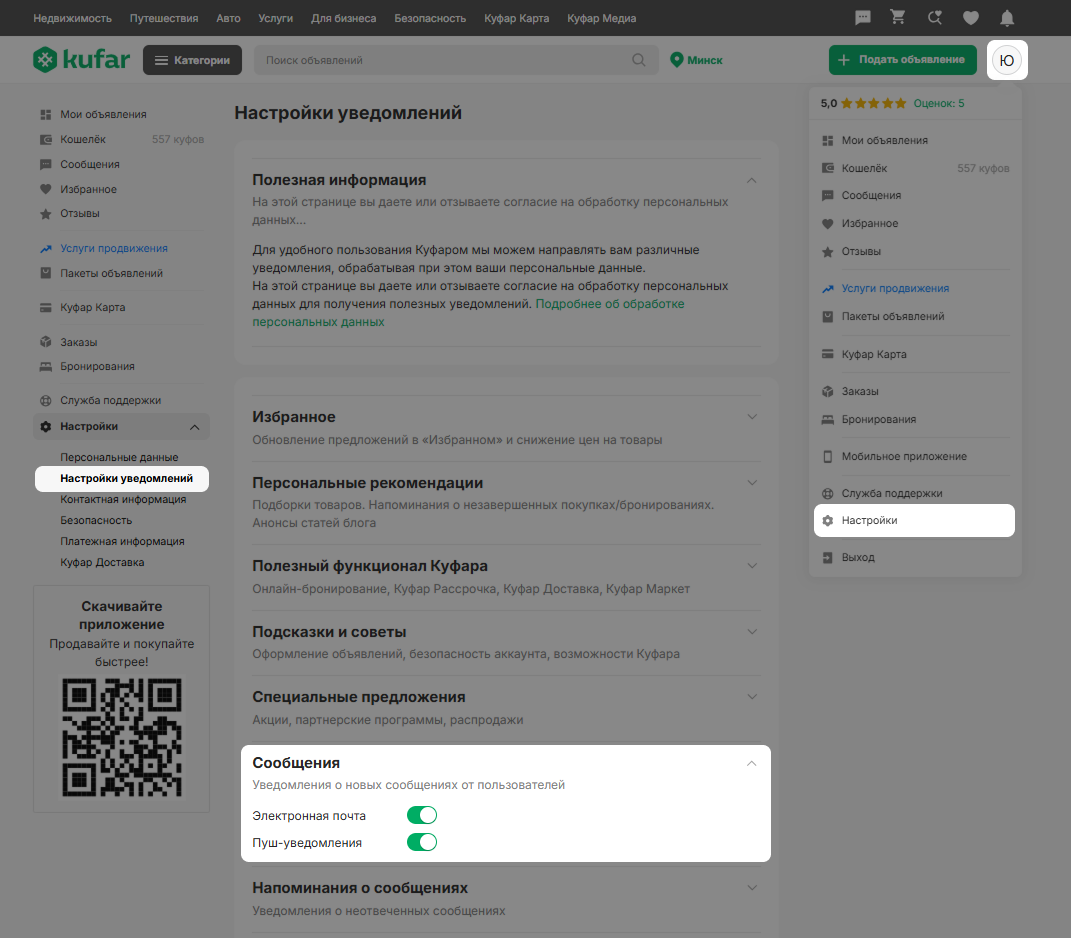Open Услуги in top menu

pyautogui.click(x=275, y=18)
